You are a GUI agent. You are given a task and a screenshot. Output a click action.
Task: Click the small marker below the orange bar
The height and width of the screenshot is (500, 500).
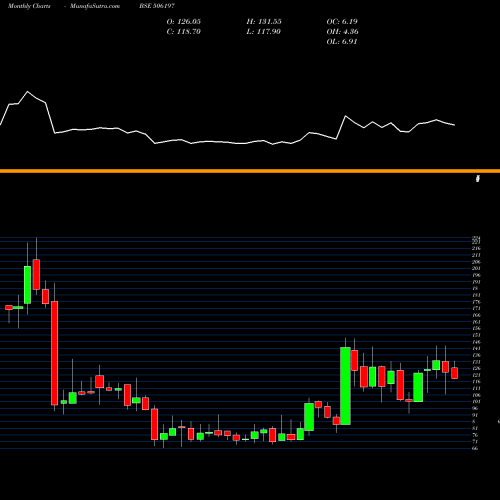coord(478,179)
